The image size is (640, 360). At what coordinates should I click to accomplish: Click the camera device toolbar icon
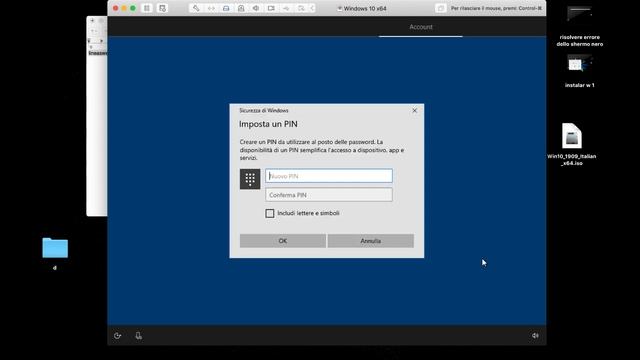[271, 8]
